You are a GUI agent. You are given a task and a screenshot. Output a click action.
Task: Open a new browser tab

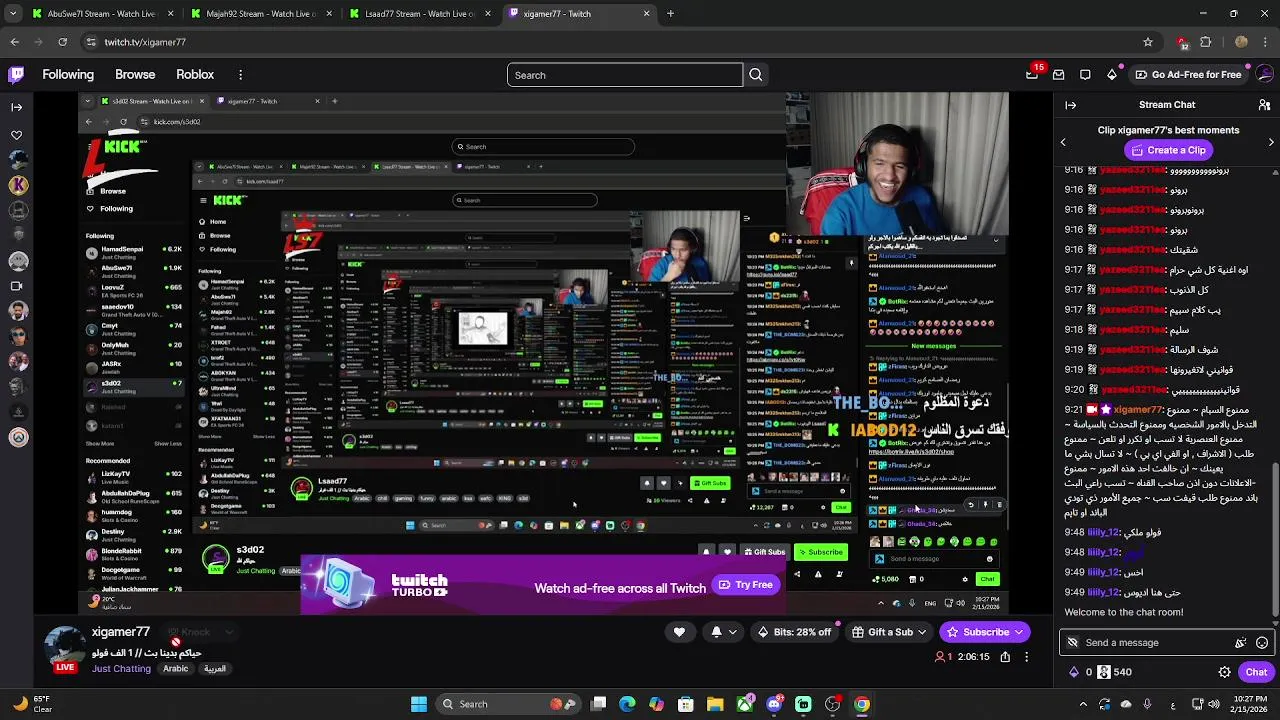[x=670, y=14]
